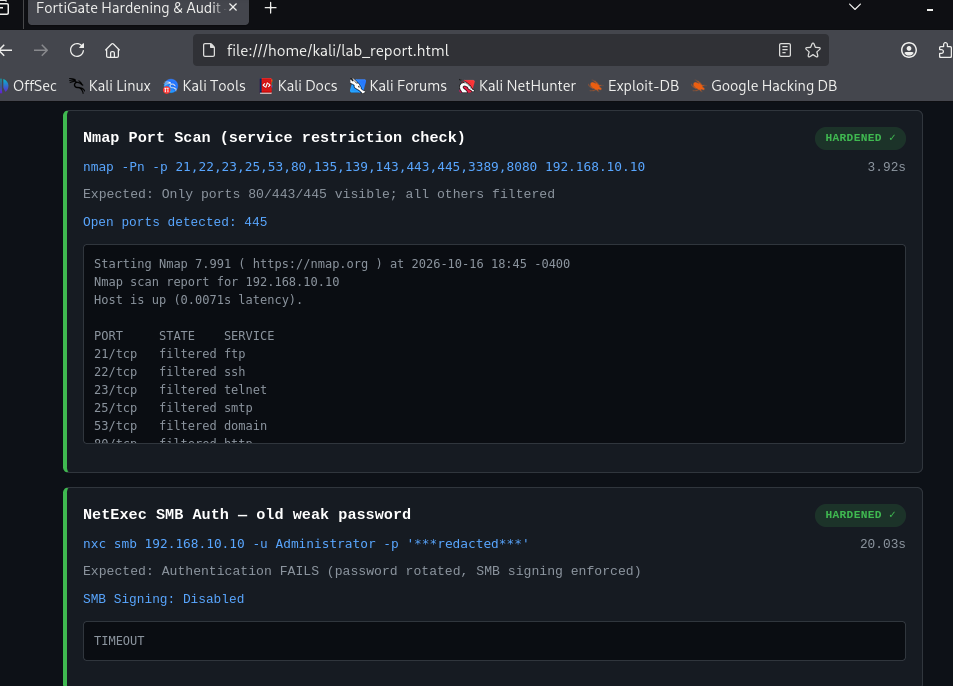Screen dimensions: 953x686
Task: Click the HARDENED badge on the NetExec SMB Auth card
Action: (860, 515)
